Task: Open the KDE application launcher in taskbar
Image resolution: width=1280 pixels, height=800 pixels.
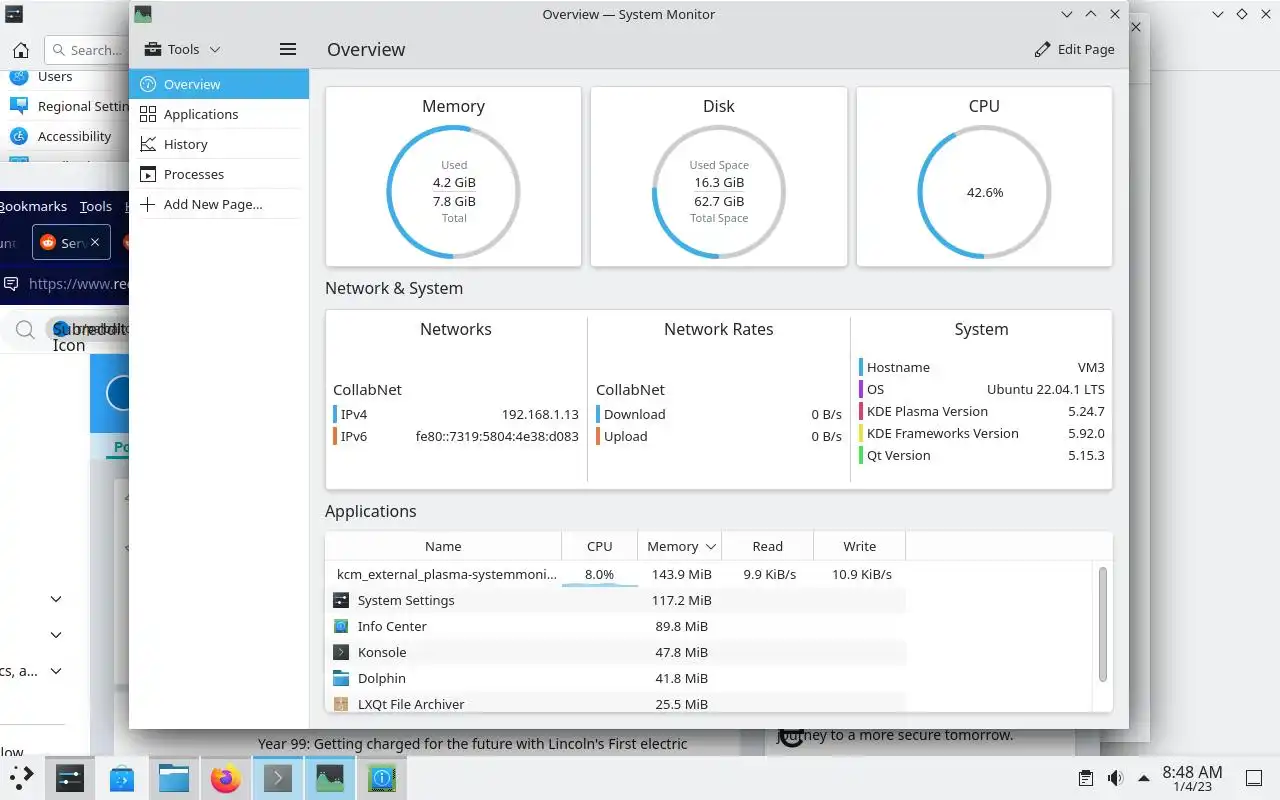Action: click(x=21, y=778)
